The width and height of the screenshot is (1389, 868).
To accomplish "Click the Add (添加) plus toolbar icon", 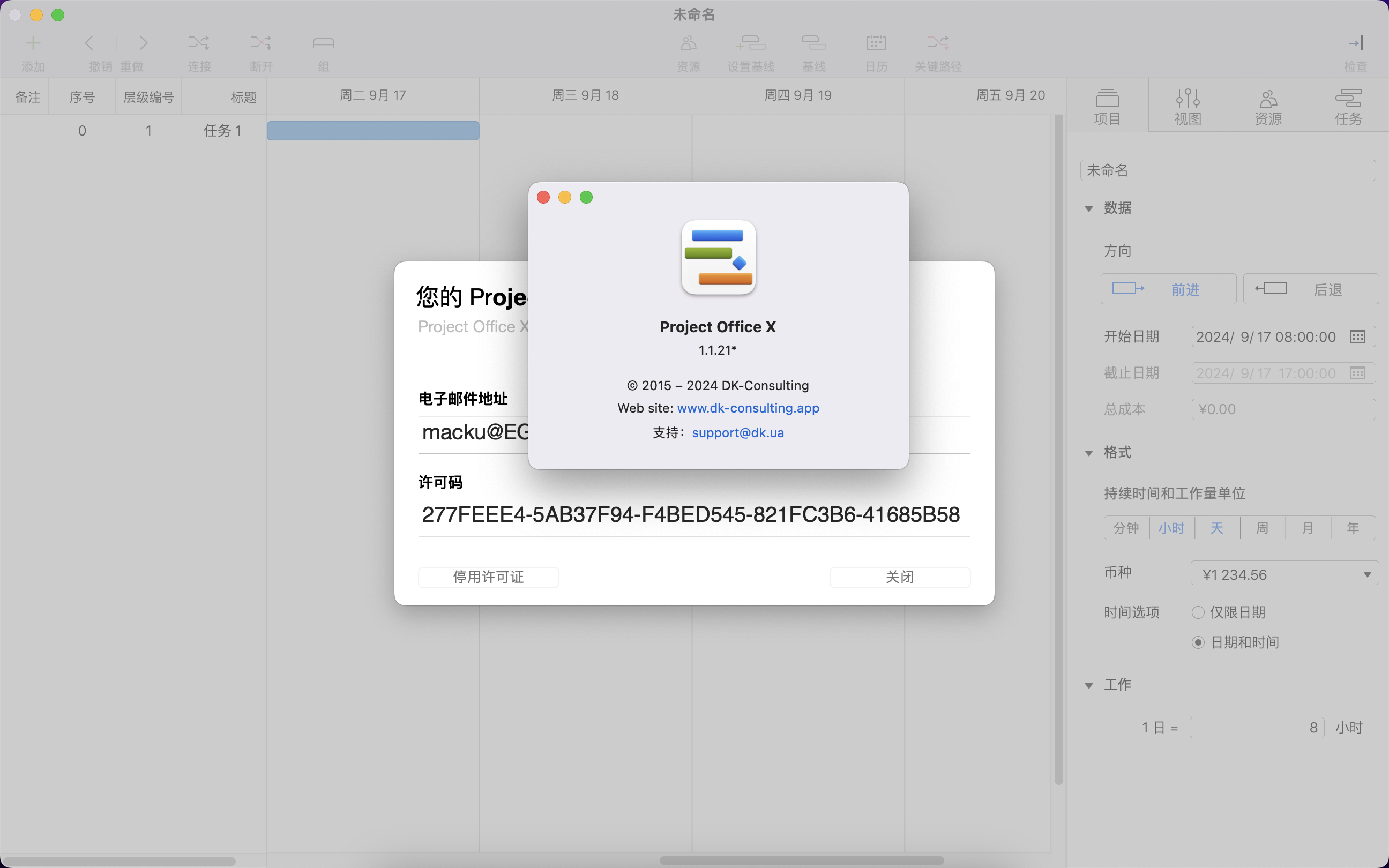I will click(x=33, y=43).
